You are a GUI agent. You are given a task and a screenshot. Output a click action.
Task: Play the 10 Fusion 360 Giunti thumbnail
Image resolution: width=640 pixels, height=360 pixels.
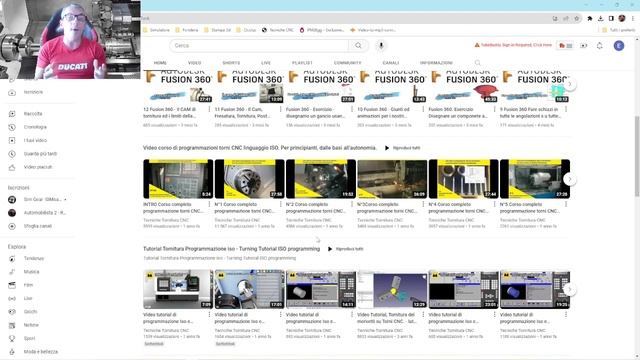[x=392, y=87]
